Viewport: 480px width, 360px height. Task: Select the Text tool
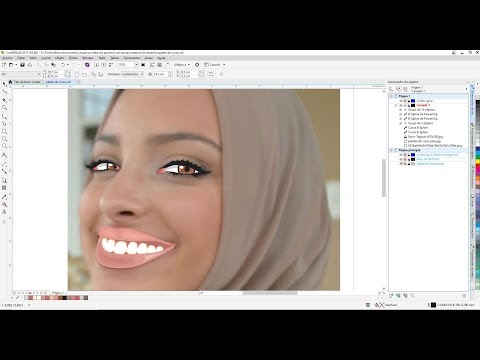coord(4,155)
